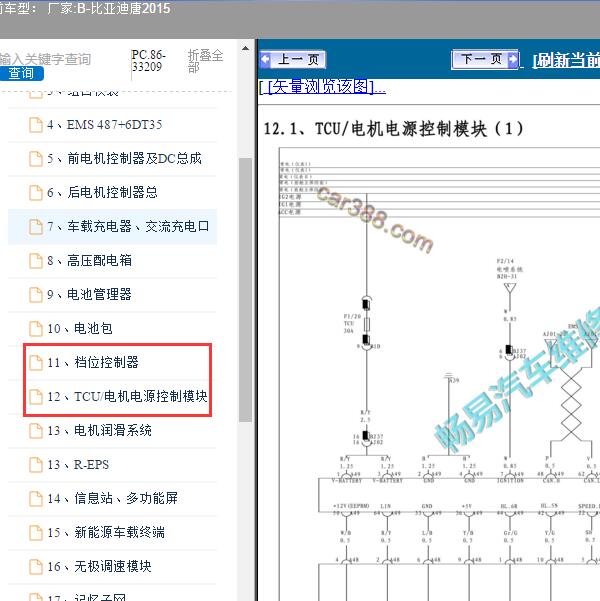Click document icon beside 档位控制器
This screenshot has width=600, height=601.
tap(36, 363)
